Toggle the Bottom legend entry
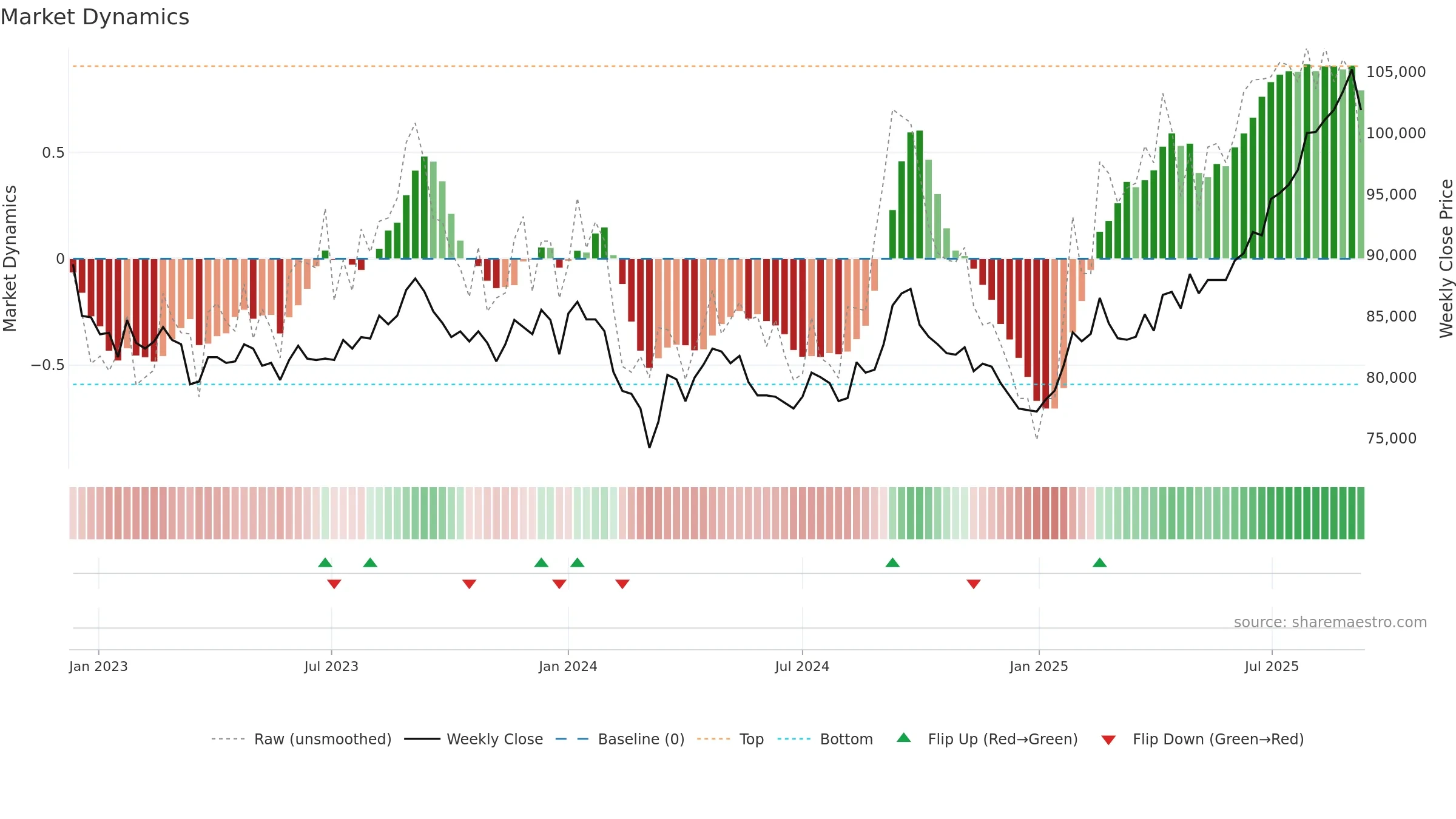This screenshot has width=1456, height=819. coord(825,739)
